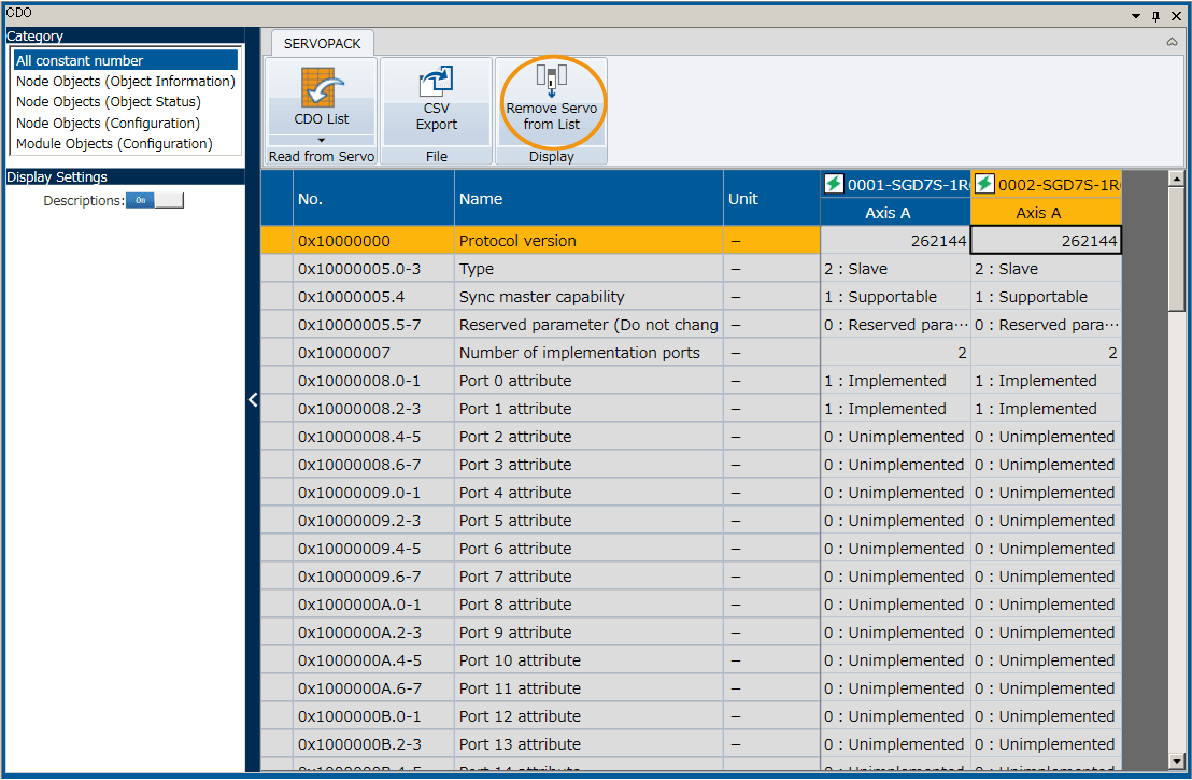Click scrollbar down arrow at bottom
Image resolution: width=1192 pixels, height=780 pixels.
1176,761
